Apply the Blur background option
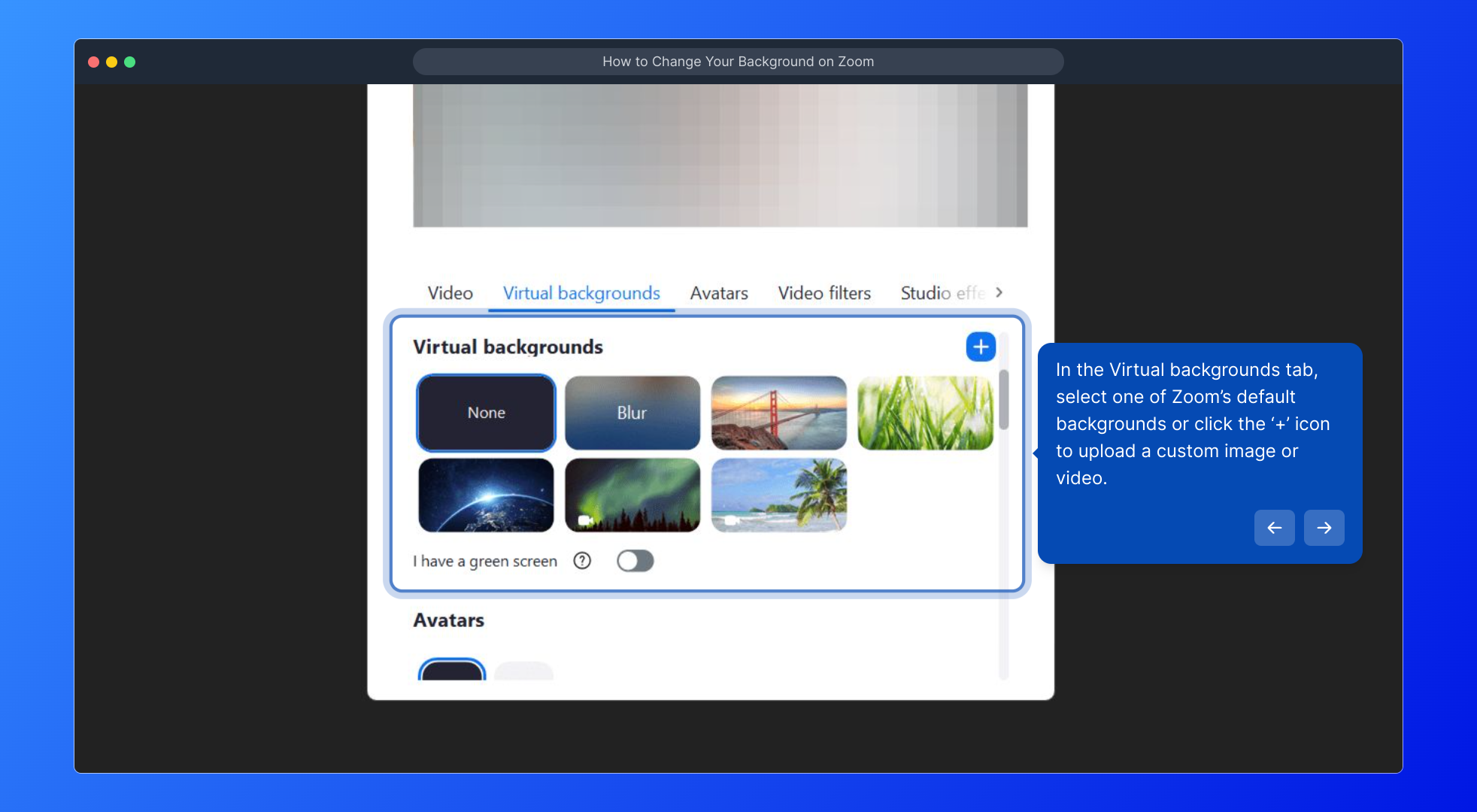The height and width of the screenshot is (812, 1477). [x=632, y=413]
